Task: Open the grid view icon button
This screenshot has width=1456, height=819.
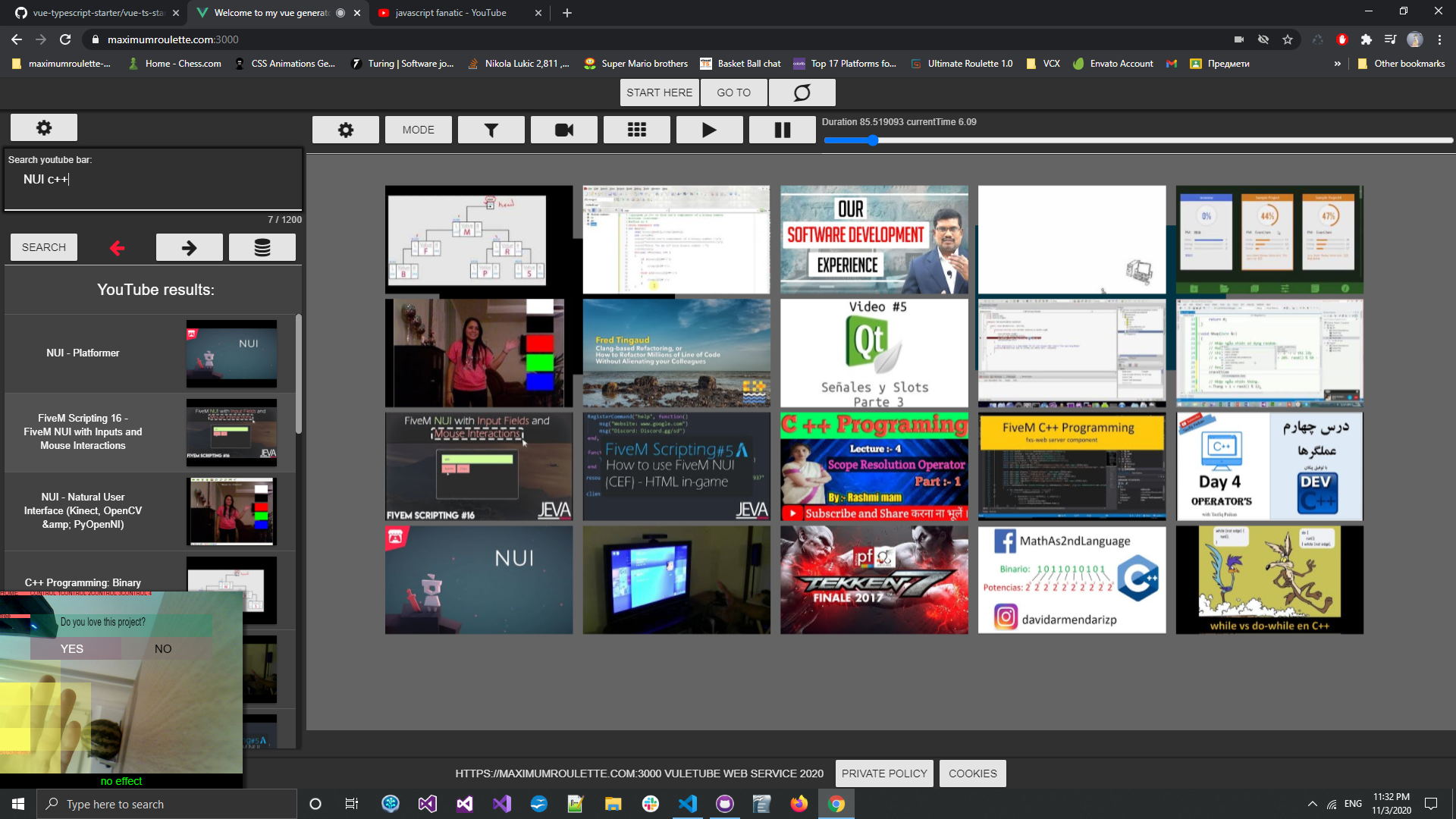Action: point(637,130)
